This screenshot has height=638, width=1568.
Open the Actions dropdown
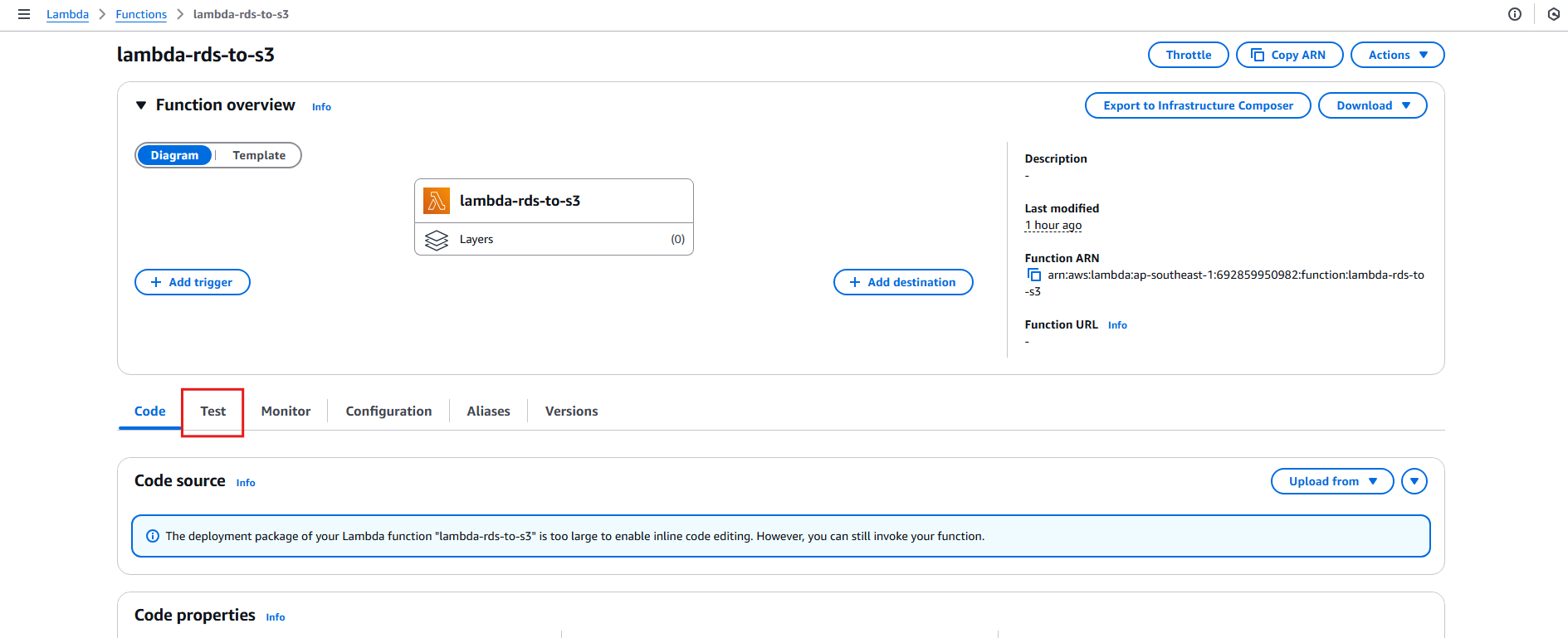pos(1397,55)
